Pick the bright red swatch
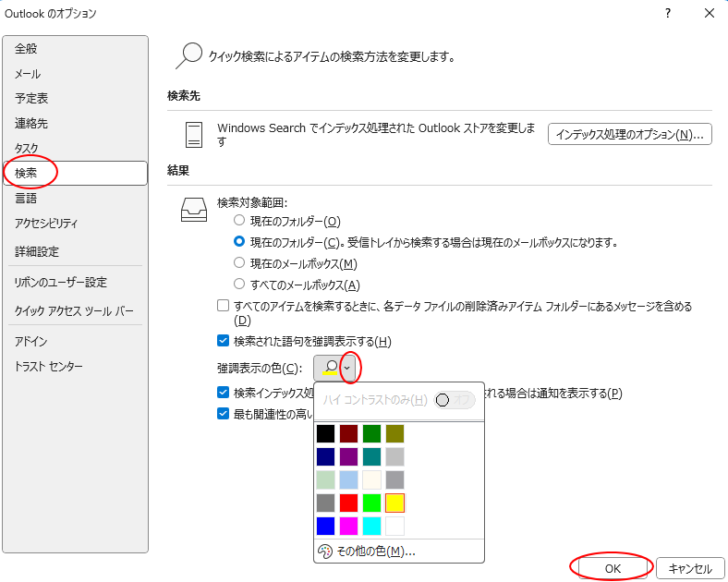This screenshot has height=582, width=728. coord(349,503)
